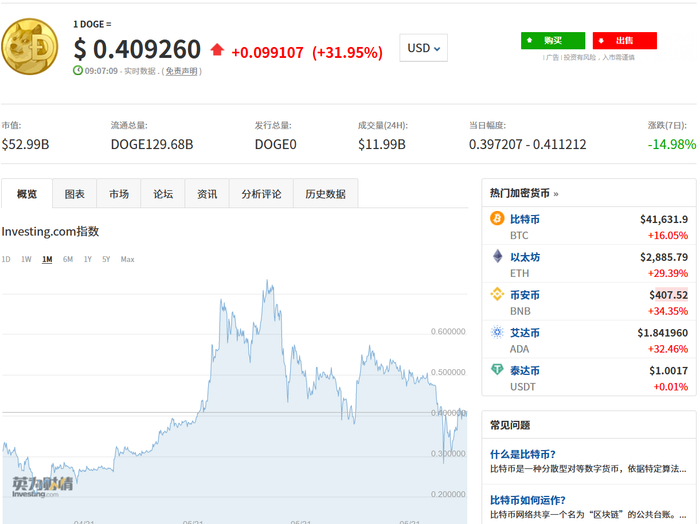
Task: Click the +16.05% BTC change
Action: click(x=668, y=235)
